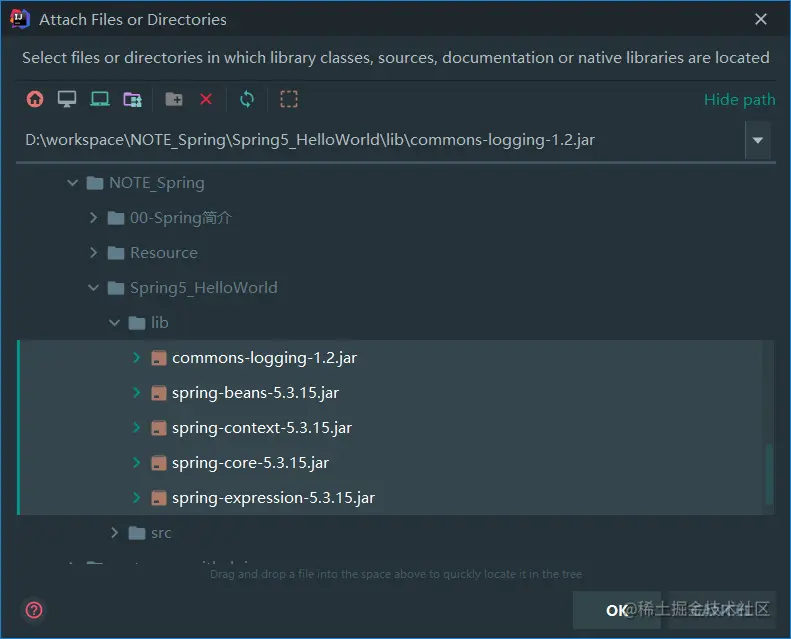Expand the spring-beans-5.3.15.jar archive
Image resolution: width=791 pixels, height=639 pixels.
pos(136,392)
